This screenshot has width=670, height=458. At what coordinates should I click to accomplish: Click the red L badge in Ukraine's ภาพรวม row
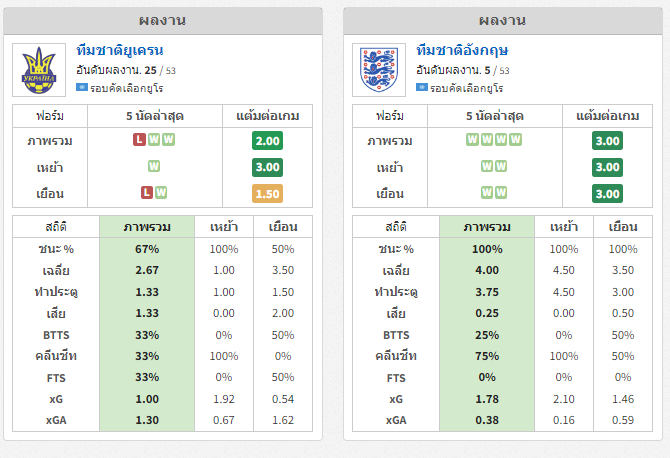(x=139, y=140)
